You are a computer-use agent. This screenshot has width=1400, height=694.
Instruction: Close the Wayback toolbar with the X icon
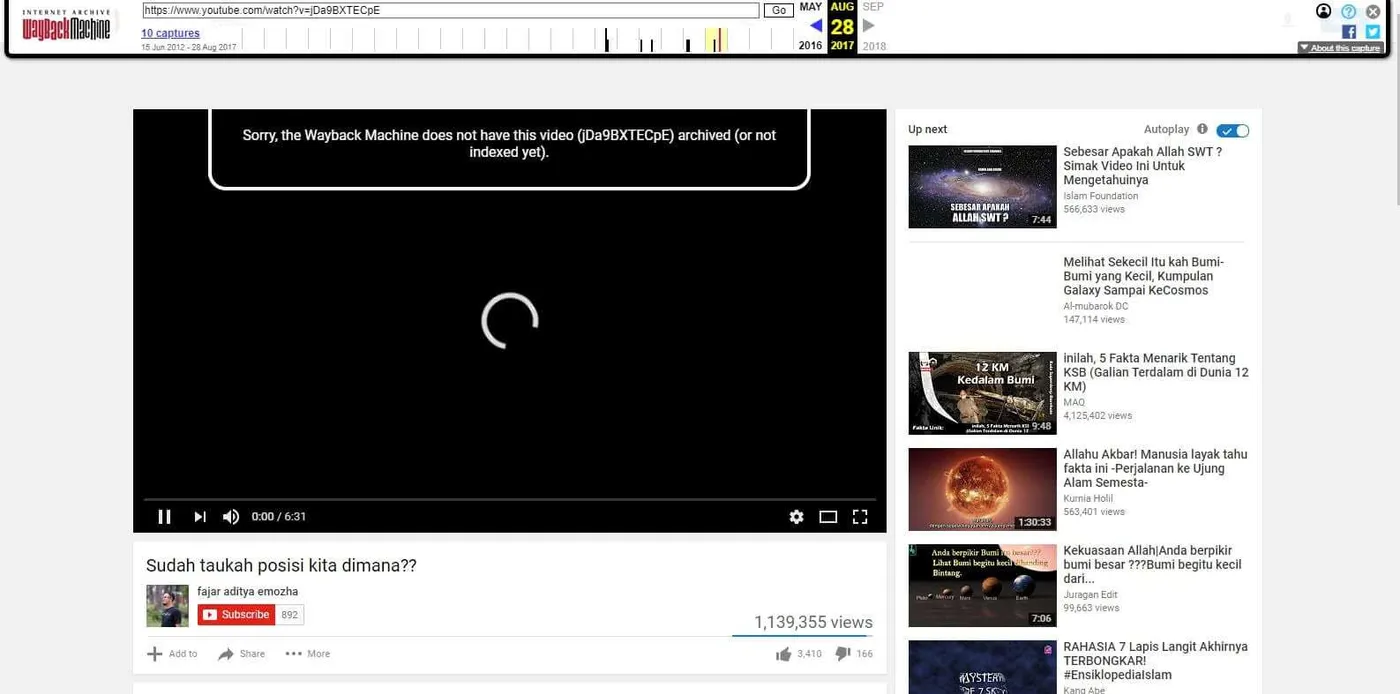pyautogui.click(x=1373, y=11)
